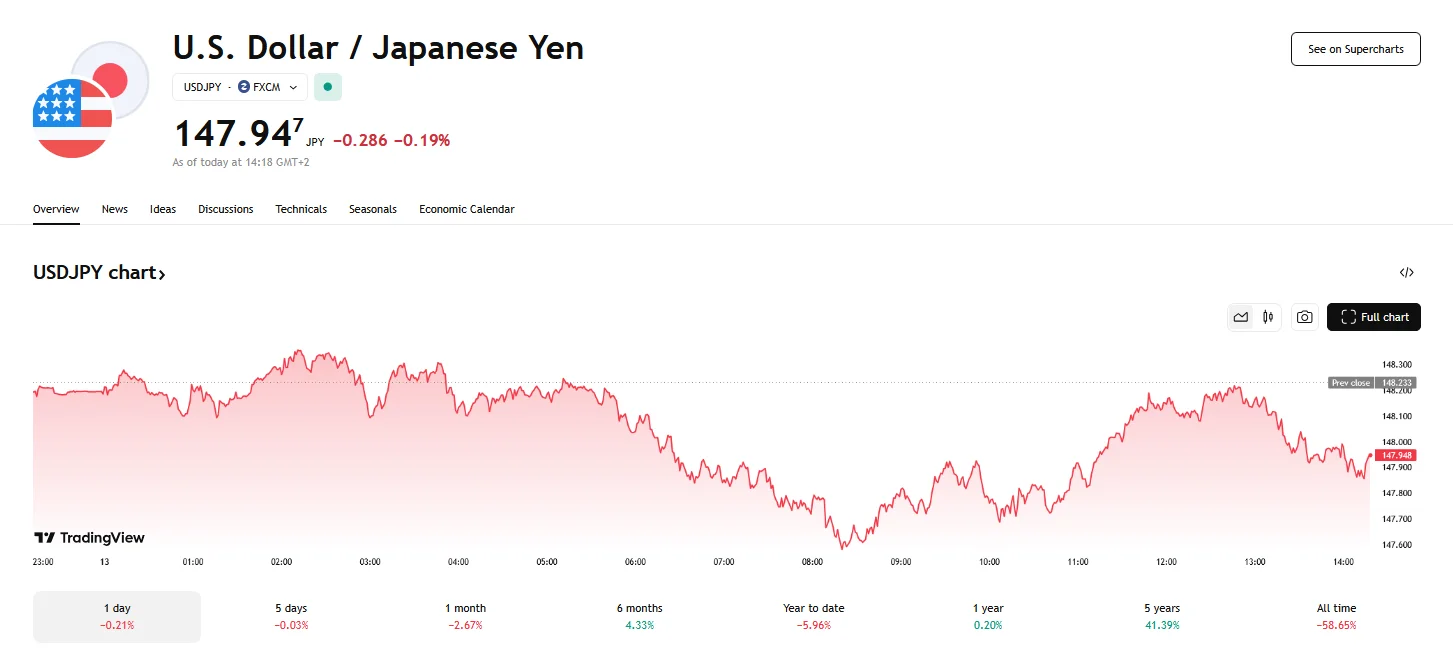Click the green market status indicator

tap(328, 87)
